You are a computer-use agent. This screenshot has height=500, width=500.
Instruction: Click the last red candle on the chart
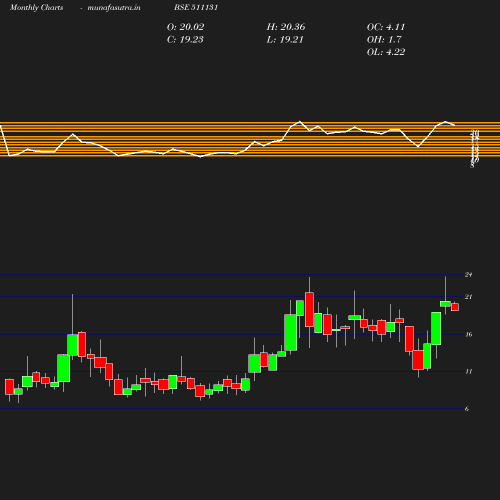pyautogui.click(x=455, y=307)
